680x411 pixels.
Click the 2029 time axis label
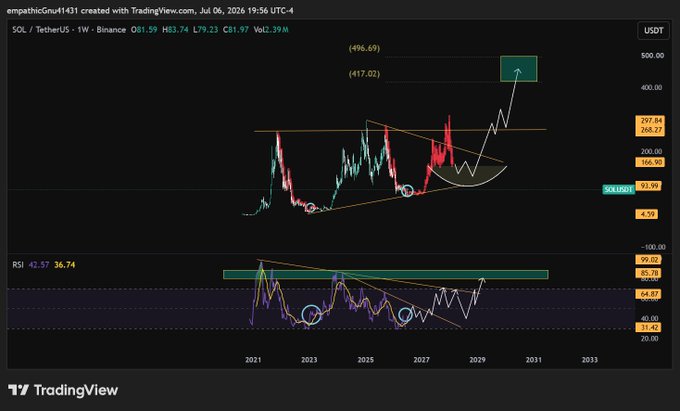coord(477,360)
